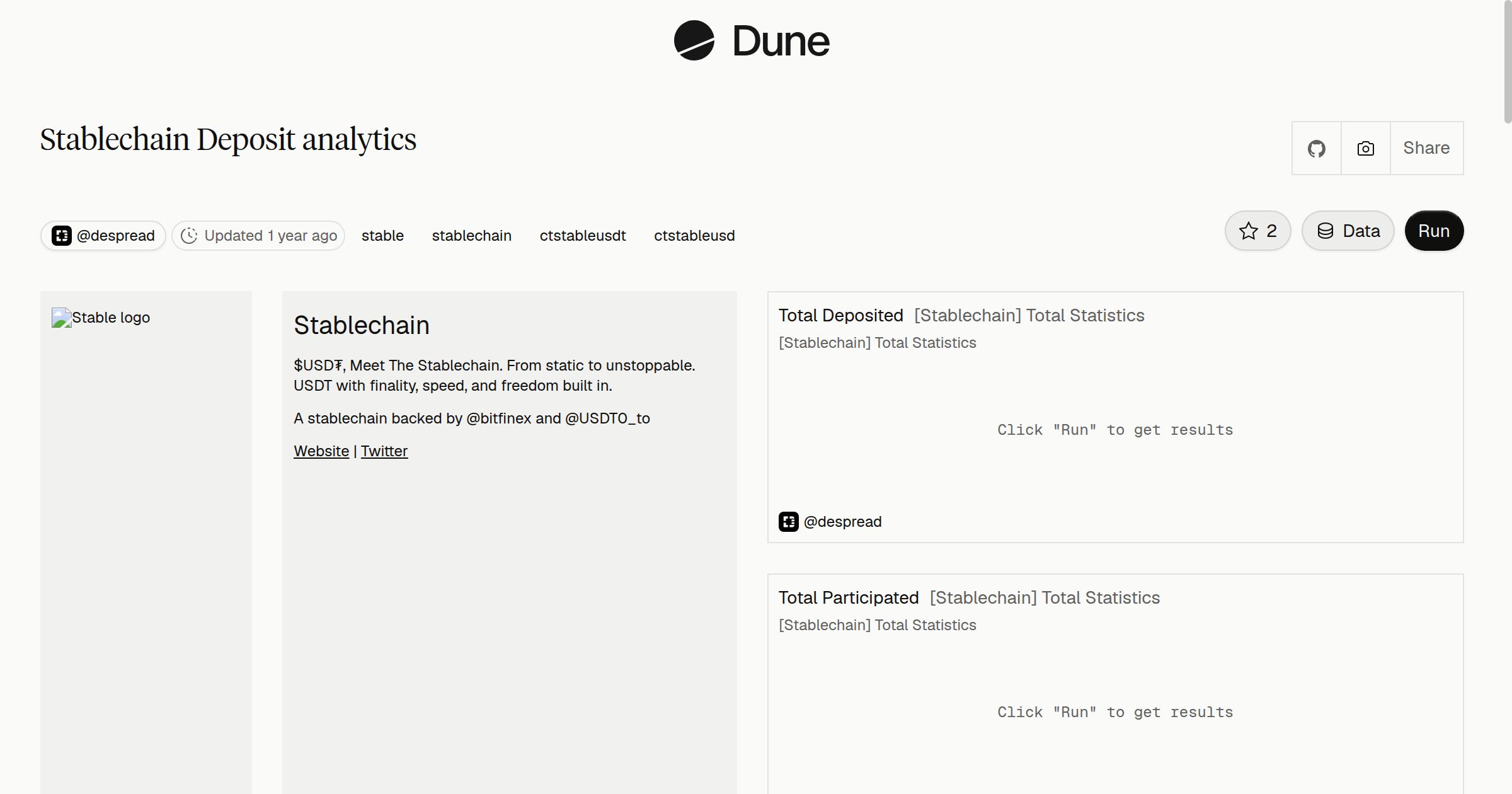This screenshot has width=1512, height=794.
Task: Click the black Run button
Action: click(1434, 231)
